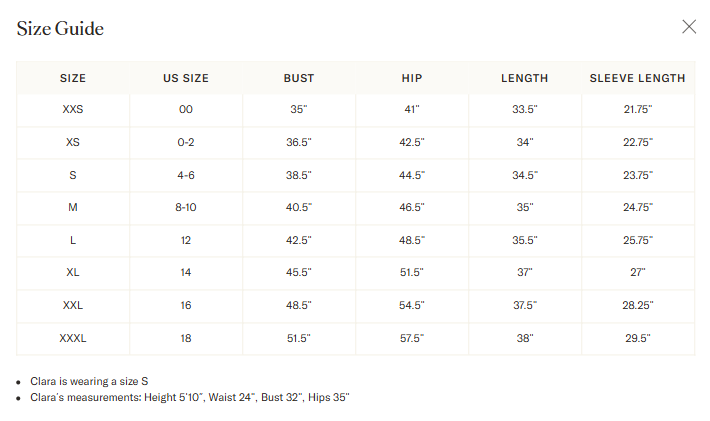Click the 'Clara is wearing a size S' note

pyautogui.click(x=89, y=382)
